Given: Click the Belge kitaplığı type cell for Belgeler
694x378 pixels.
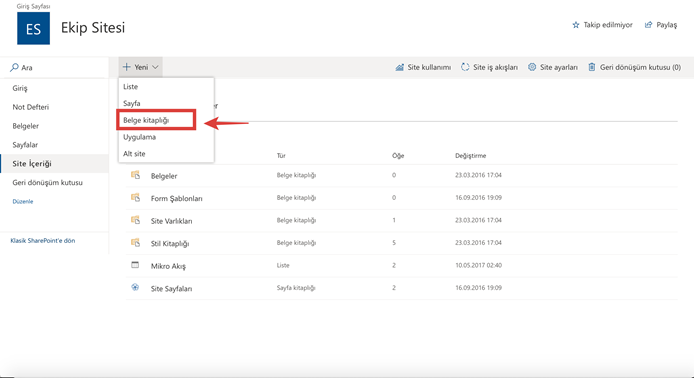Looking at the screenshot, I should (x=296, y=175).
